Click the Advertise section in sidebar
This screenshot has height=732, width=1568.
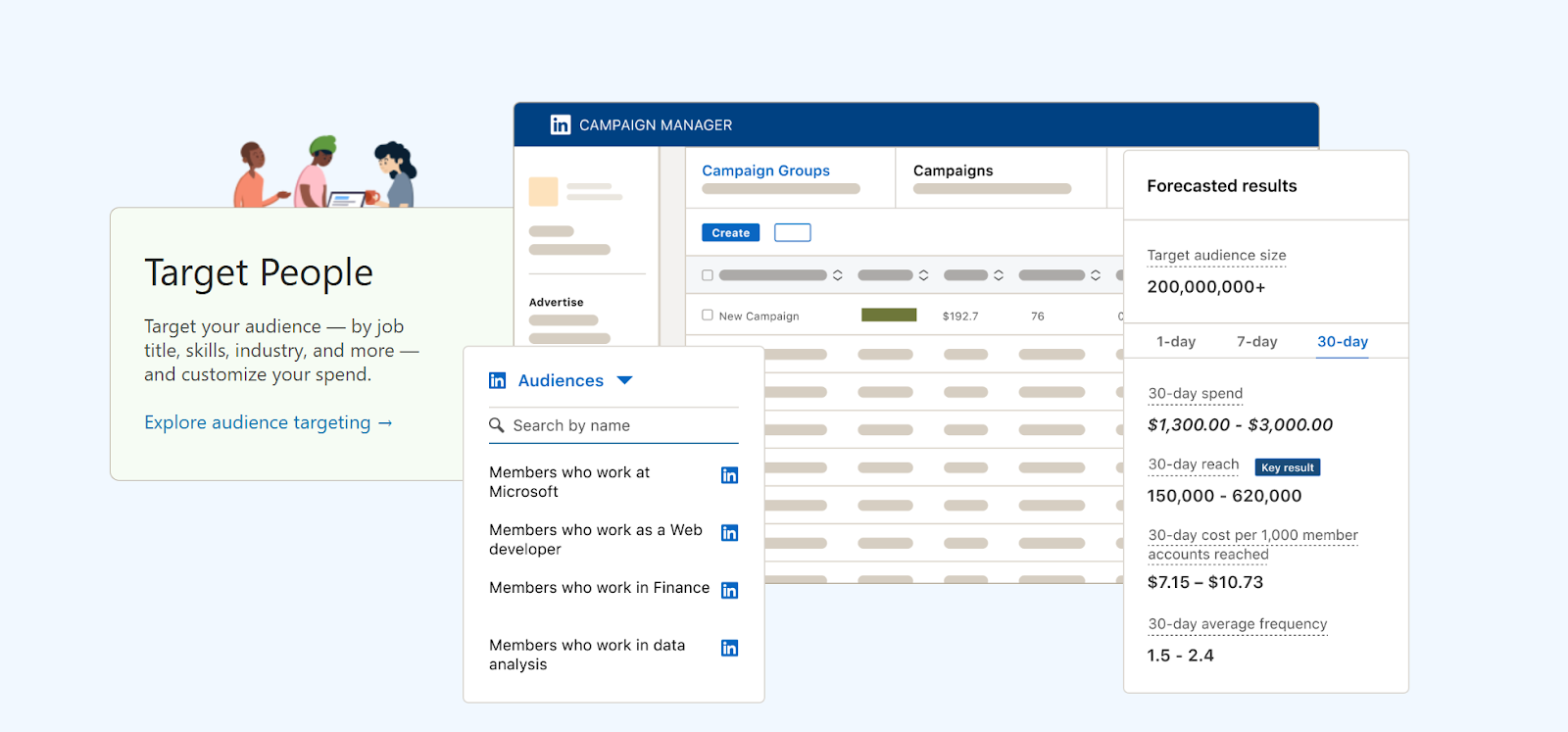(x=556, y=303)
